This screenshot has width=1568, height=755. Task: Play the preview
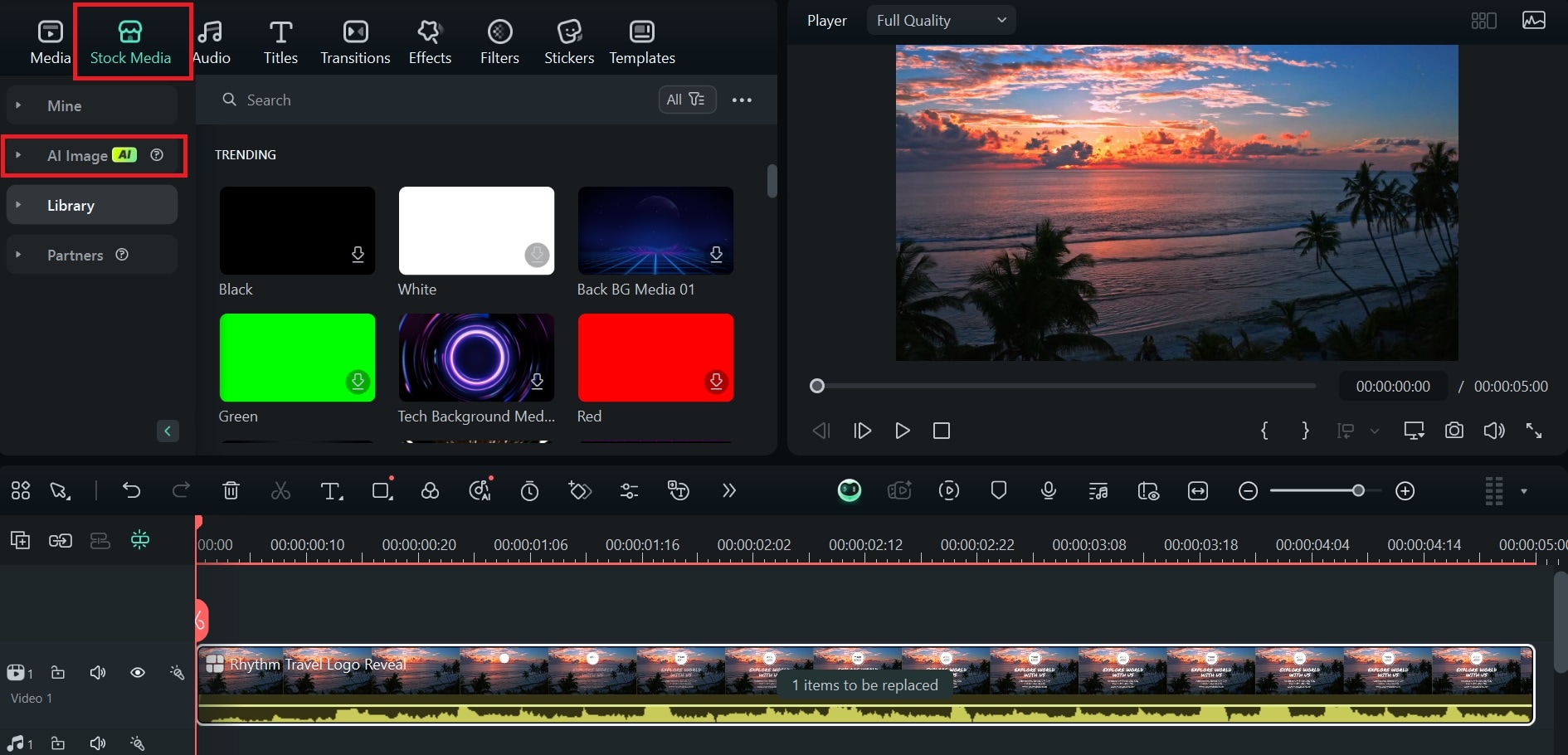pos(903,431)
